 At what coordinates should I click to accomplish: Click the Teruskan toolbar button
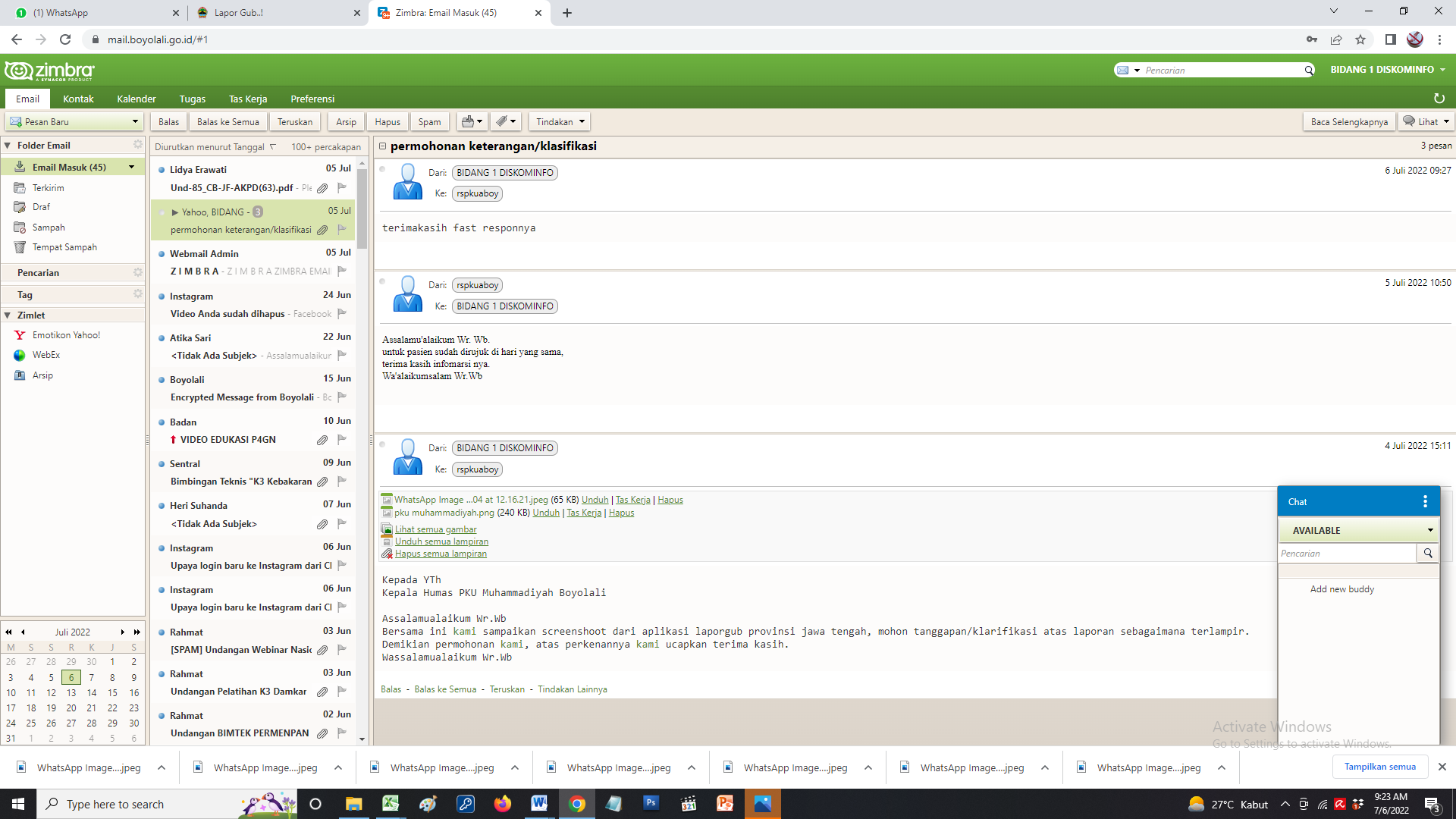coord(294,121)
